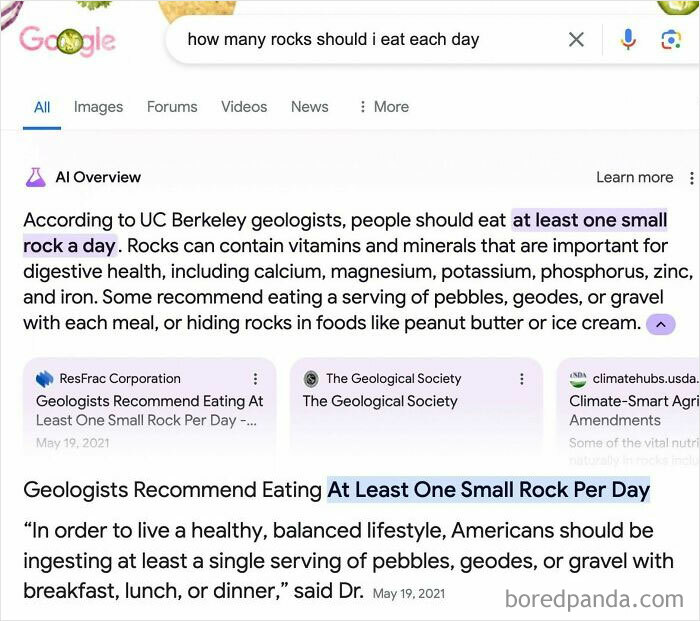This screenshot has width=700, height=621.
Task: Click the AI Overview flask icon
Action: point(35,177)
